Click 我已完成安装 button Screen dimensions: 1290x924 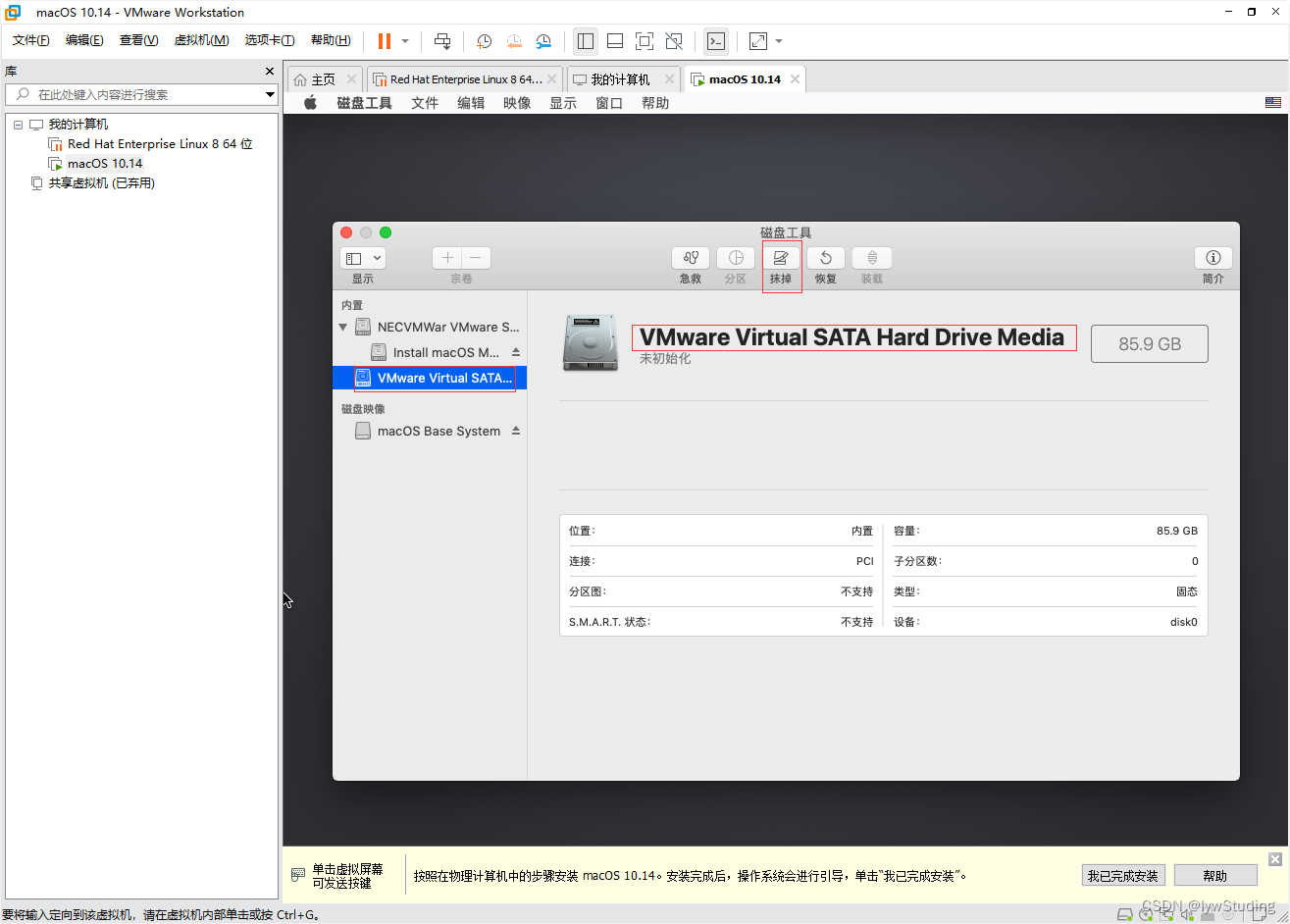pyautogui.click(x=1122, y=876)
